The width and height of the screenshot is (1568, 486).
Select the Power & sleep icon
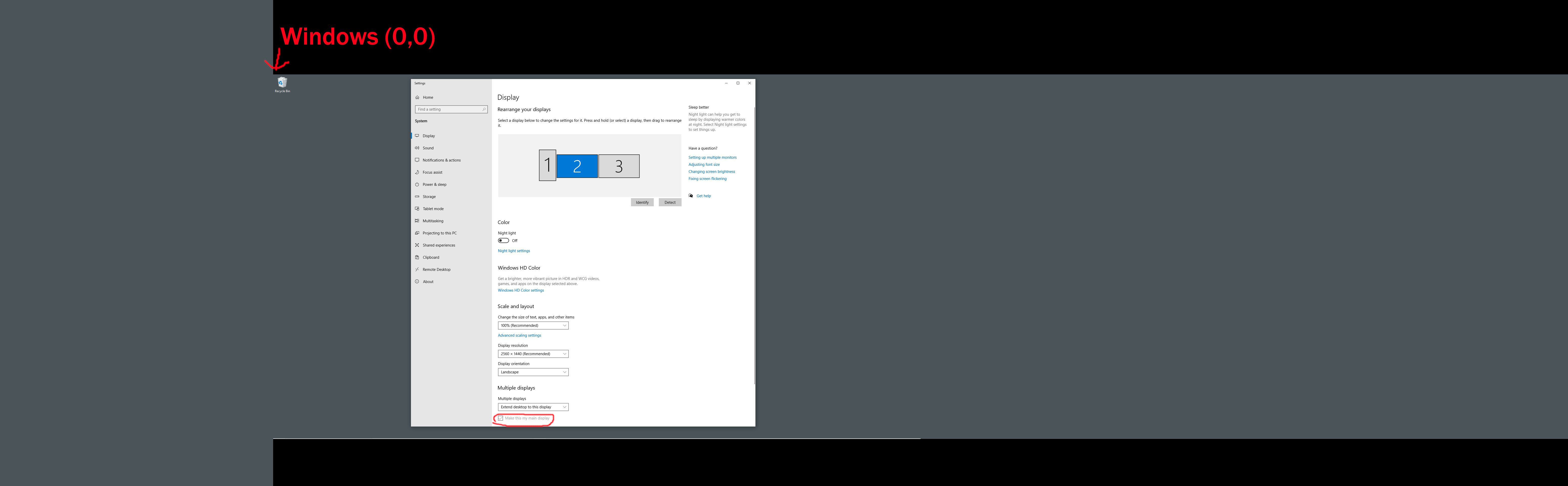point(417,185)
